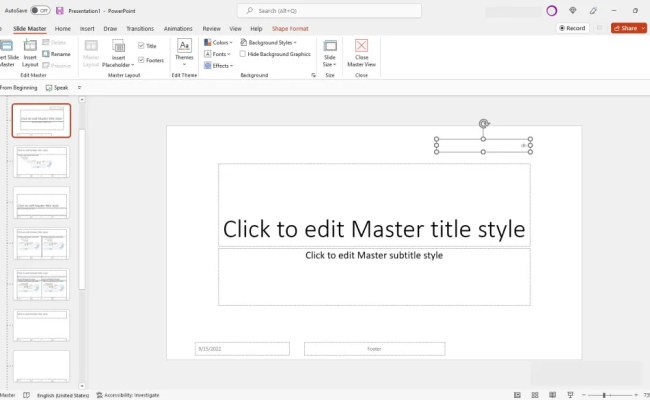Screen dimensions: 650x400
Task: Open the Fonts theme menu
Action: pos(218,54)
